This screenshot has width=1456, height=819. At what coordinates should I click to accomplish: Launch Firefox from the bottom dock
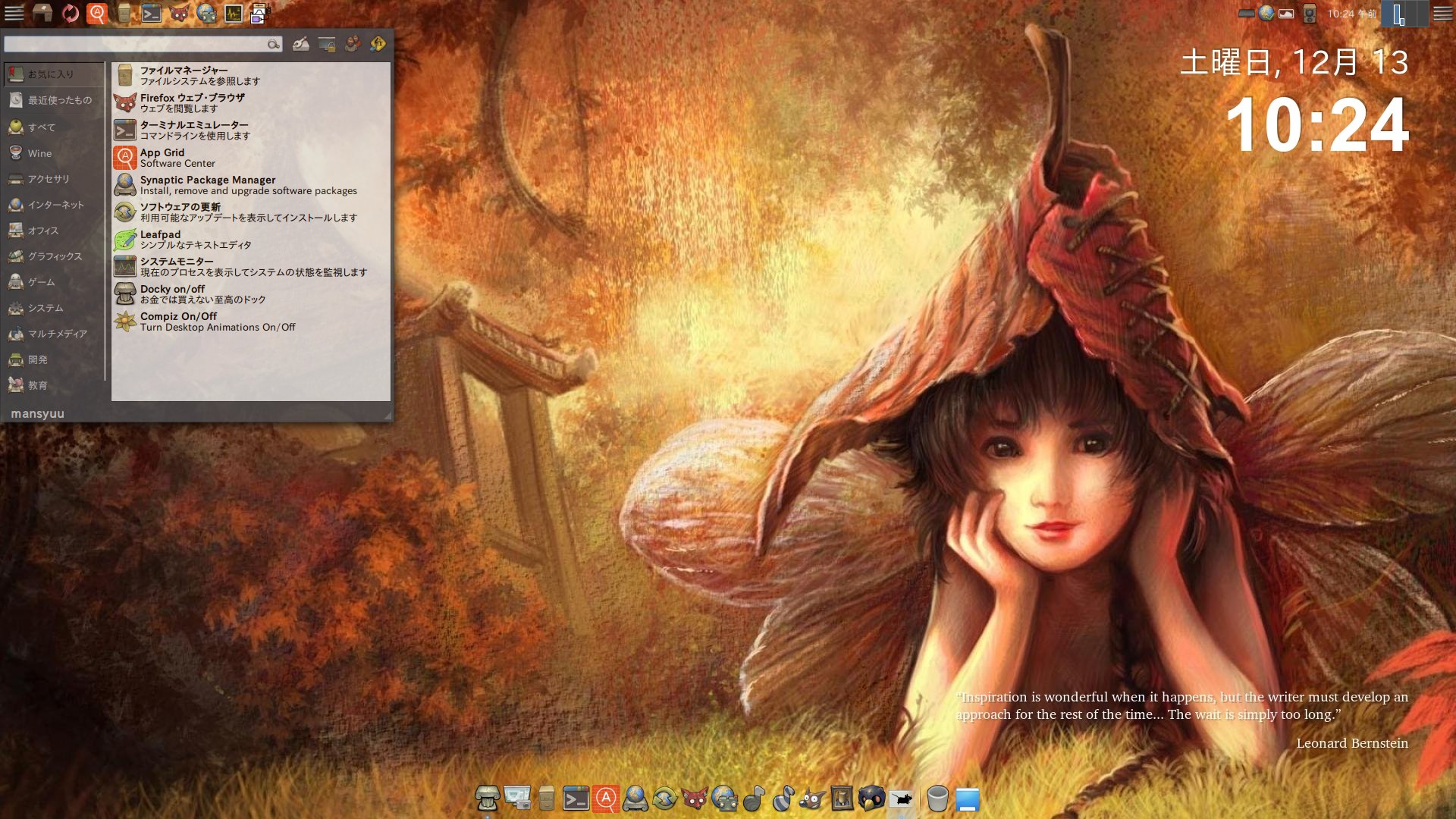[x=694, y=799]
